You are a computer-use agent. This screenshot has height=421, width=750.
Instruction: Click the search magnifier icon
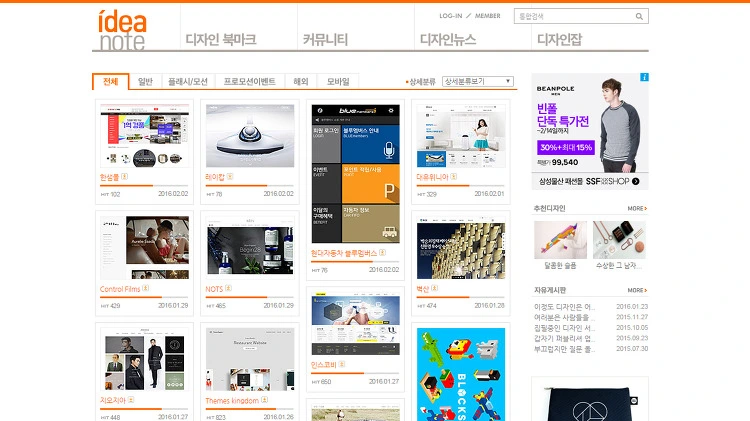[x=639, y=16]
